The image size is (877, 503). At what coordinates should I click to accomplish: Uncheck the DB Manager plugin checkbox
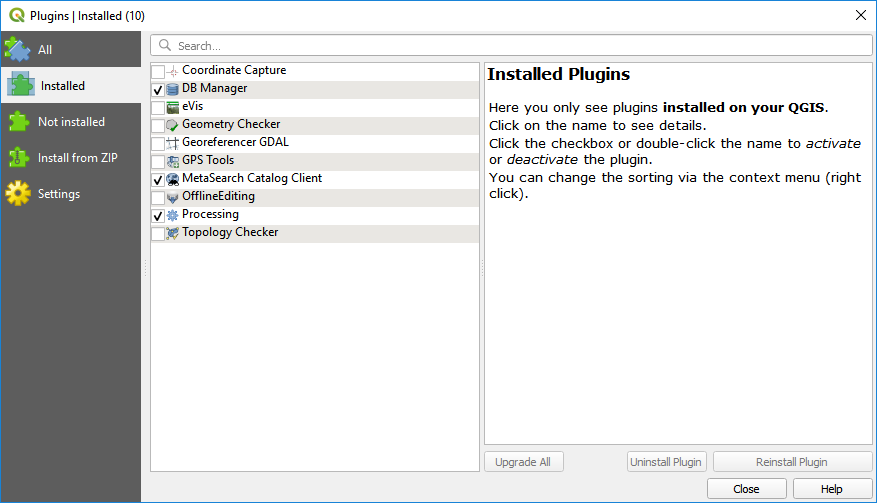(158, 90)
